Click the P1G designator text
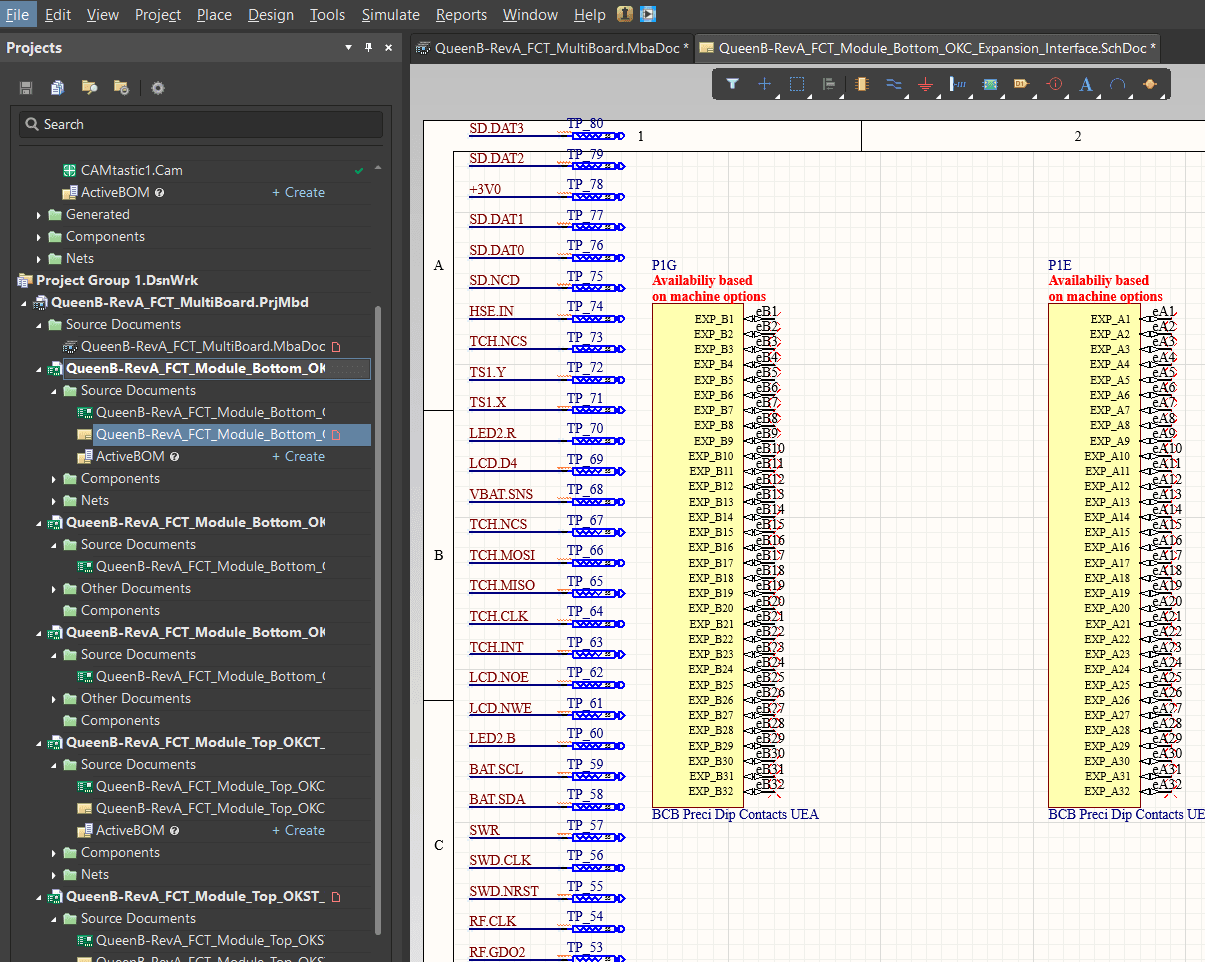 [664, 265]
